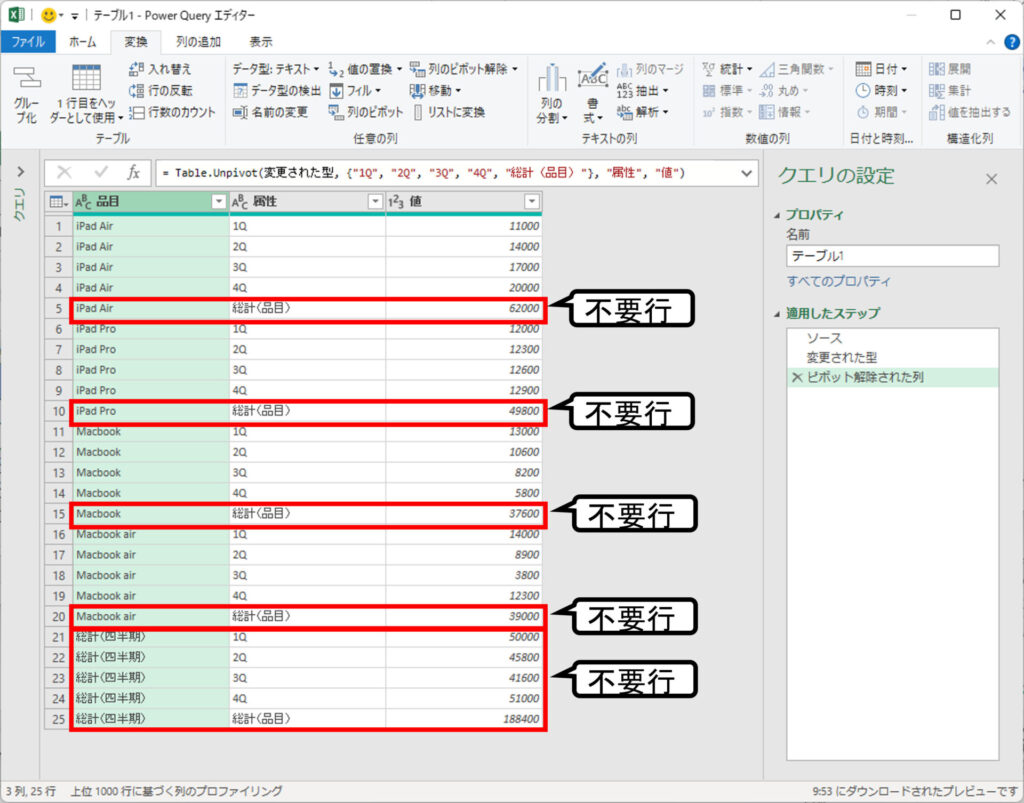Viewport: 1024px width, 803px height.
Task: Open 列の分割 dropdown
Action: click(x=552, y=95)
